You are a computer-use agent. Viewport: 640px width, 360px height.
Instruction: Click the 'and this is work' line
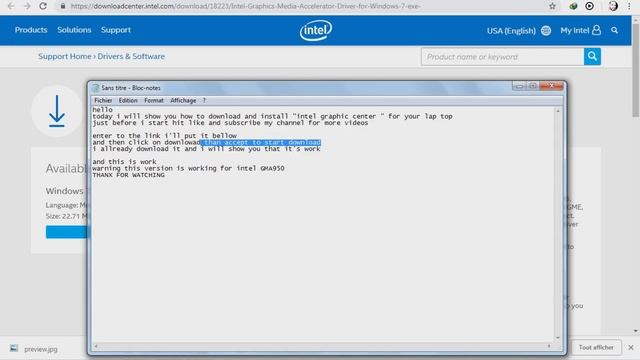pyautogui.click(x=124, y=162)
